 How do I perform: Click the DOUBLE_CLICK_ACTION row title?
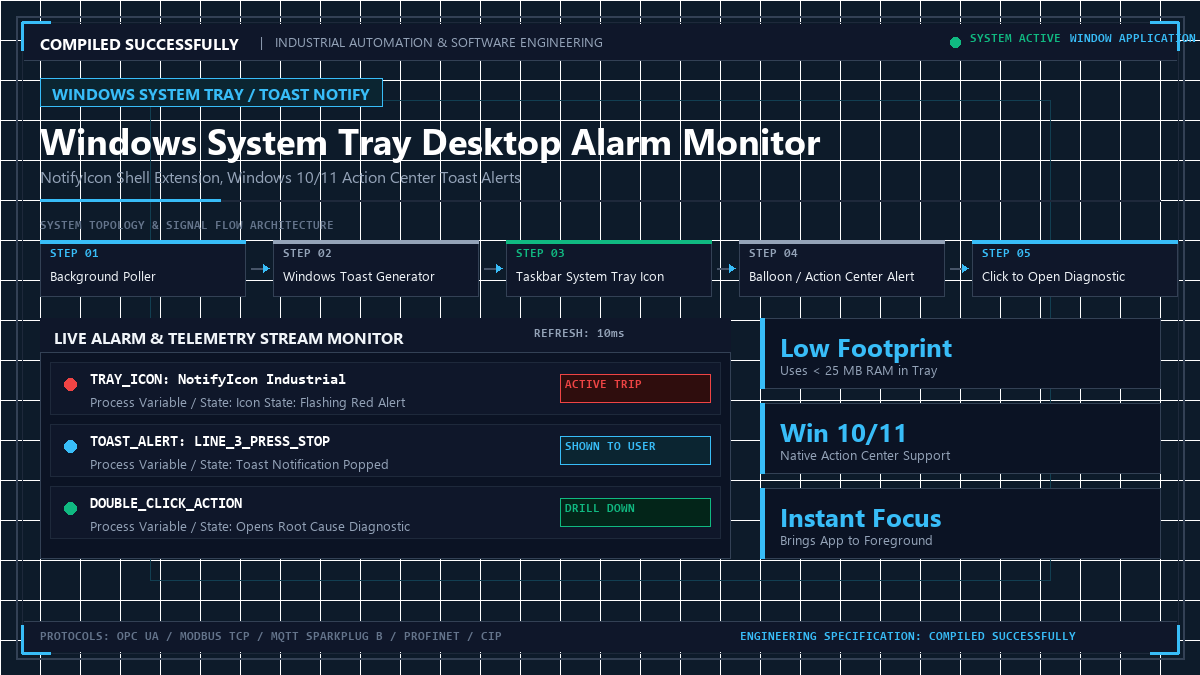166,504
